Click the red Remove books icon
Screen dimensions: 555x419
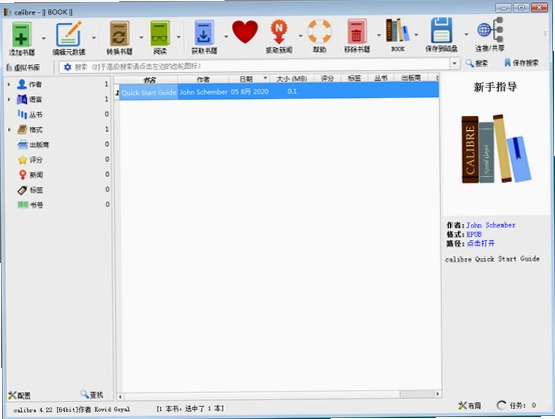tap(357, 32)
